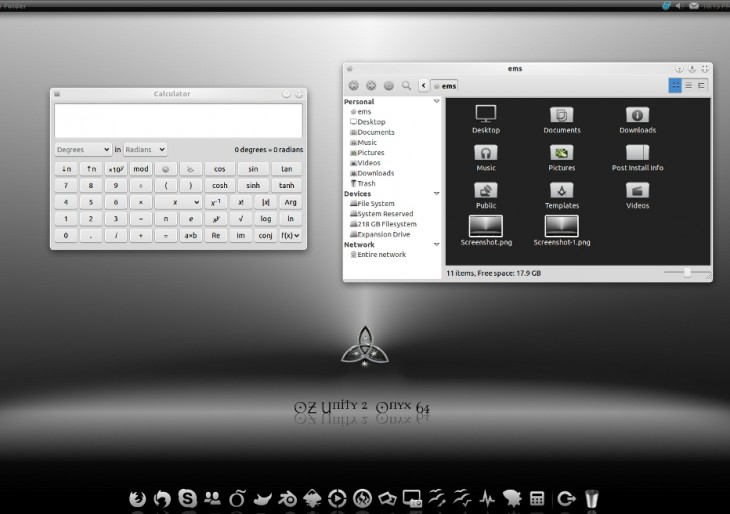
Task: Launch Skype from the dock
Action: coord(187,497)
